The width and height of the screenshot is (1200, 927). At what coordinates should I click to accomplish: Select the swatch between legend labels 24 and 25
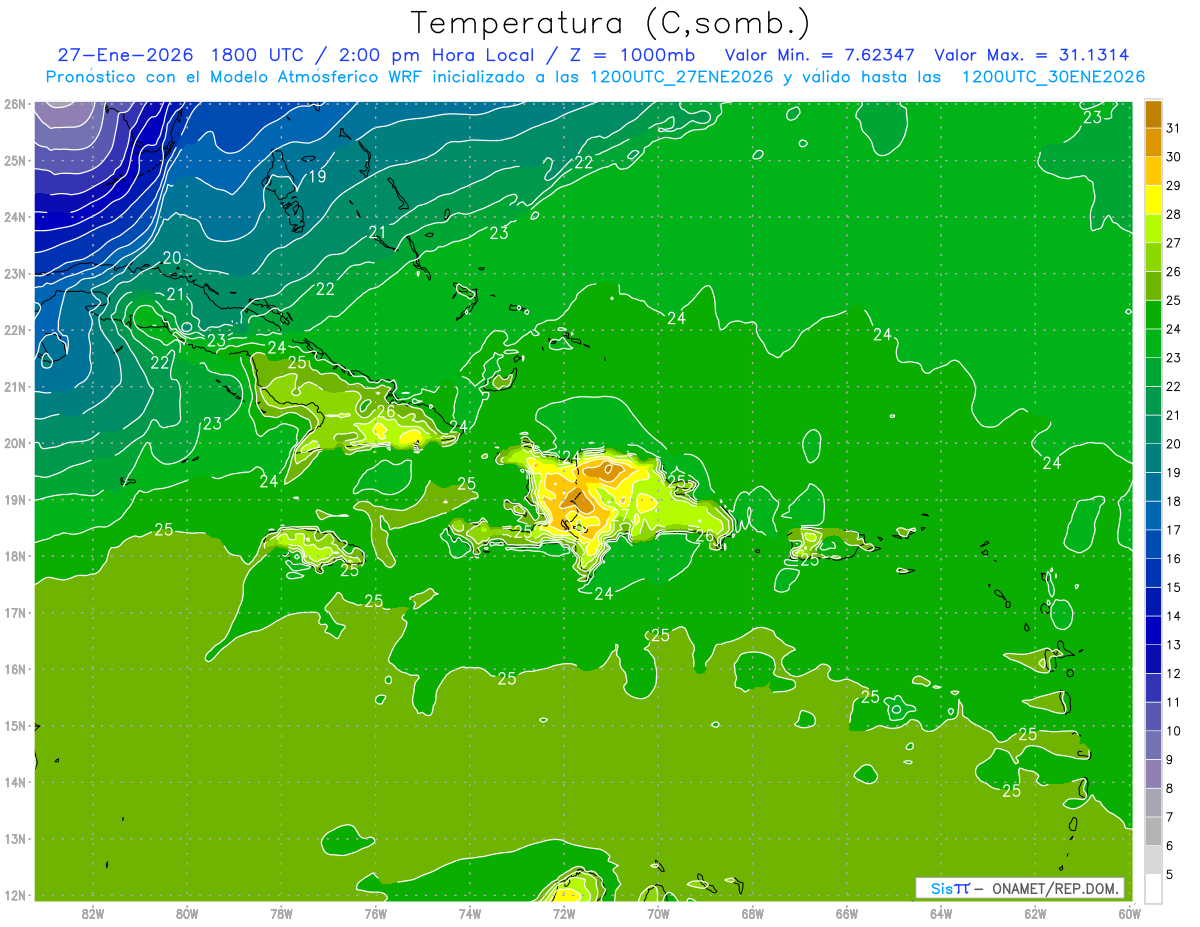pos(1153,315)
